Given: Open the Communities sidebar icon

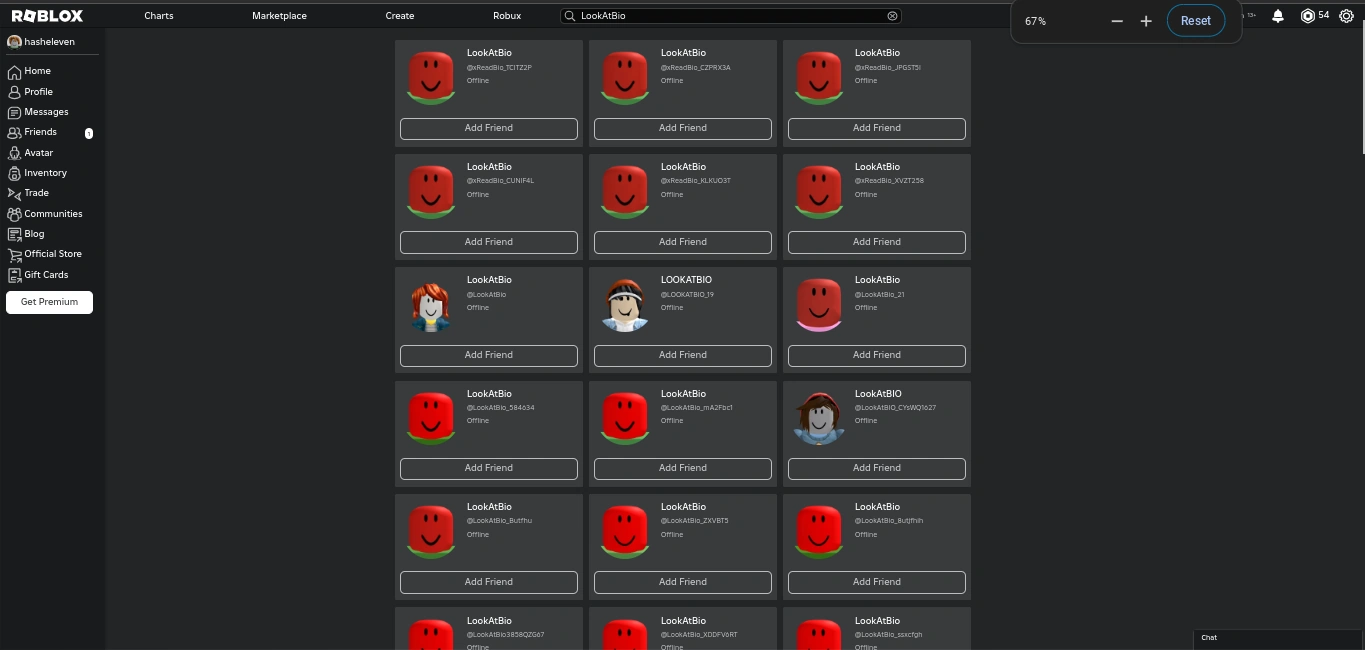Looking at the screenshot, I should (14, 214).
